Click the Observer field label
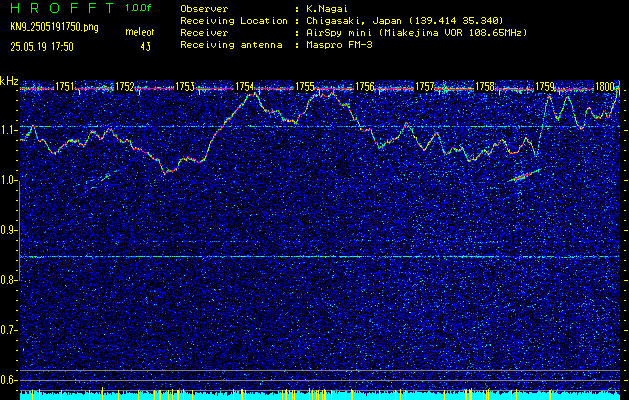The image size is (629, 400). 204,8
